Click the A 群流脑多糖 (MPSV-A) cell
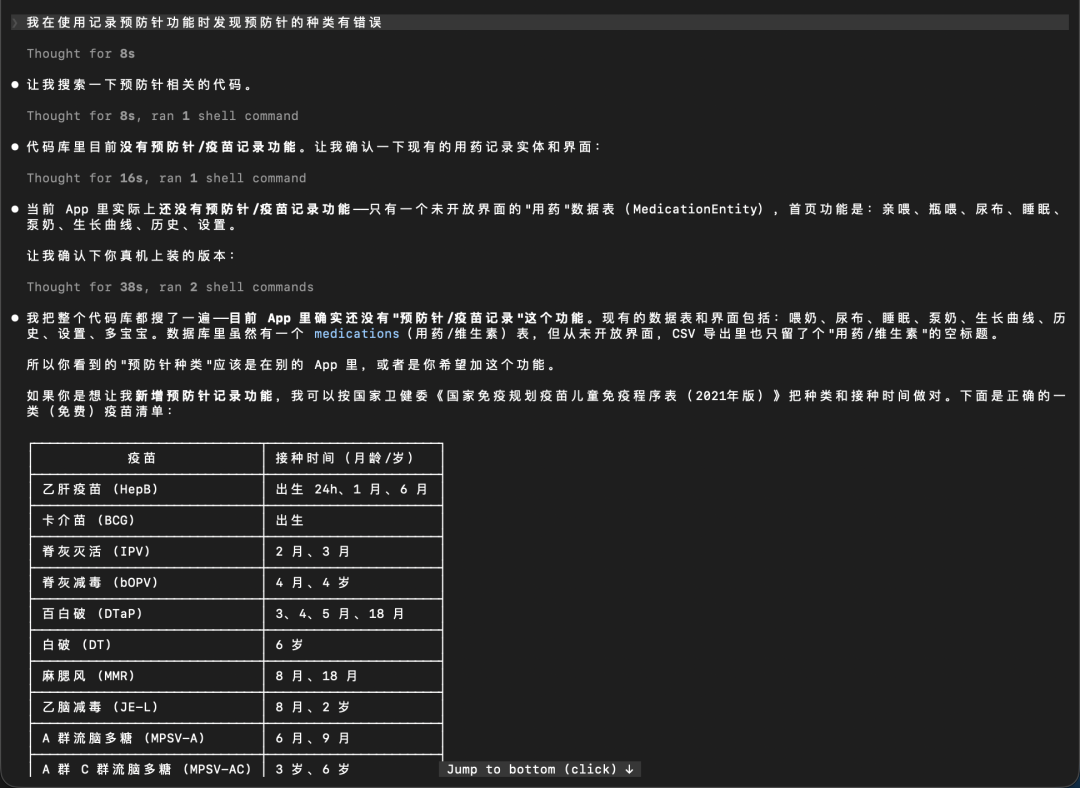The width and height of the screenshot is (1080, 788). click(147, 738)
